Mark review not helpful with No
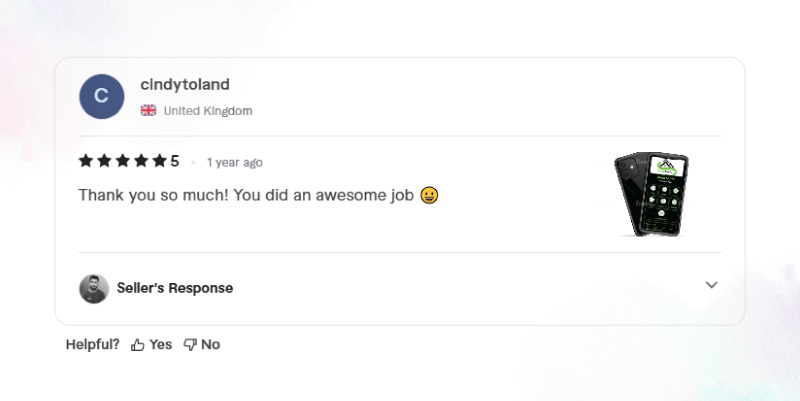This screenshot has width=800, height=401. [210, 345]
